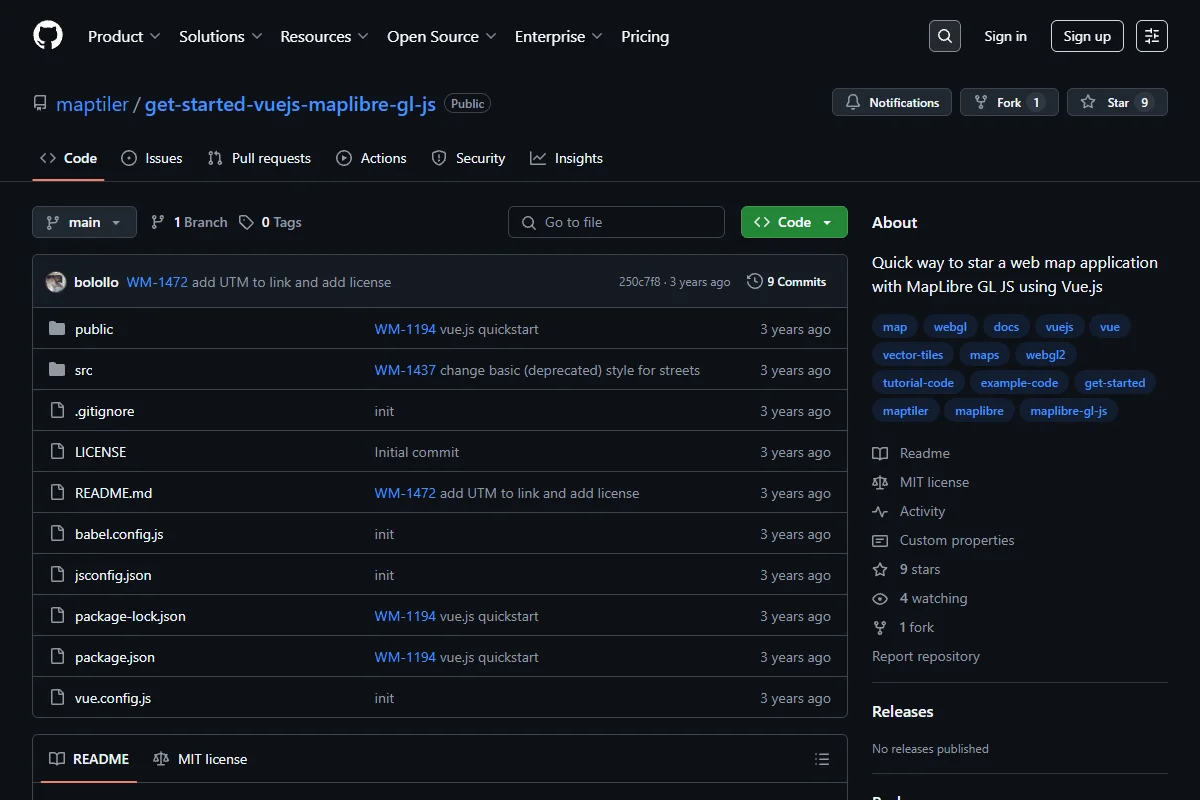Focus the Go to file search field
1200x800 pixels.
pos(616,222)
